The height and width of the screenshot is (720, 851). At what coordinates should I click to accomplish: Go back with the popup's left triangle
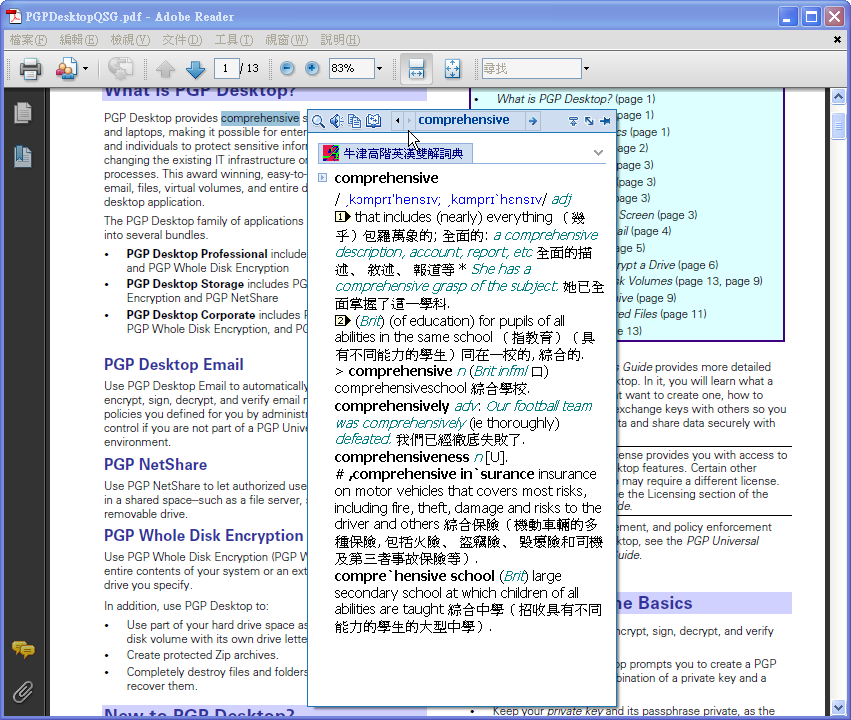[x=397, y=120]
